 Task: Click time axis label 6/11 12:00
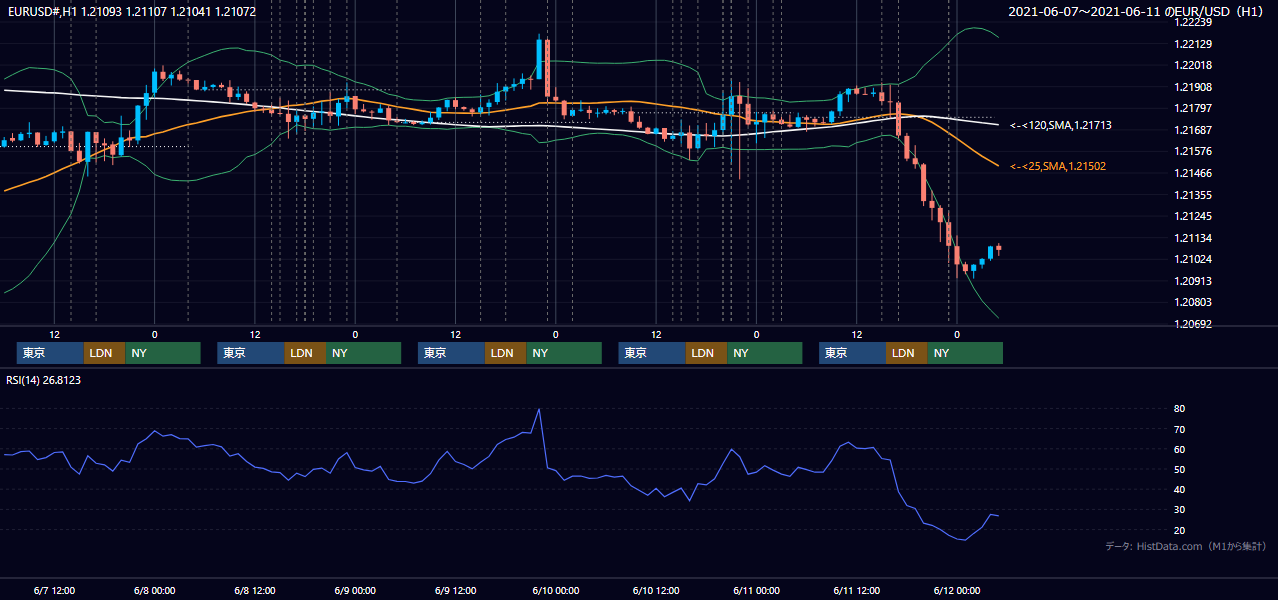point(856,590)
